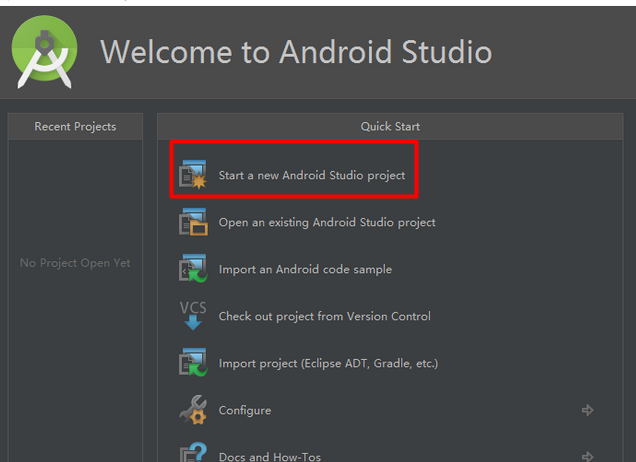Choose Check out project from Version Control
Viewport: 636px width, 462px height.
point(324,316)
